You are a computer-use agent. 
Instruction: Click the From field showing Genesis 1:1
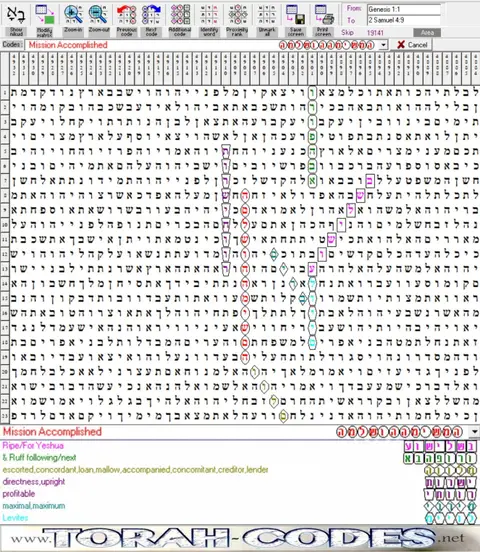pos(404,10)
